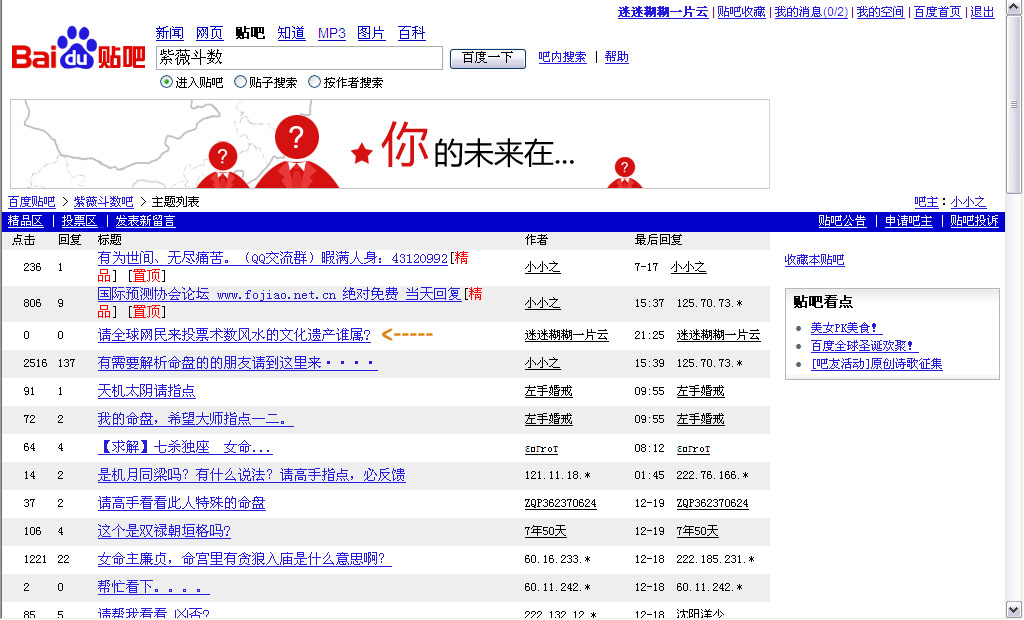Select the 进入贴吧 radio option

167,82
